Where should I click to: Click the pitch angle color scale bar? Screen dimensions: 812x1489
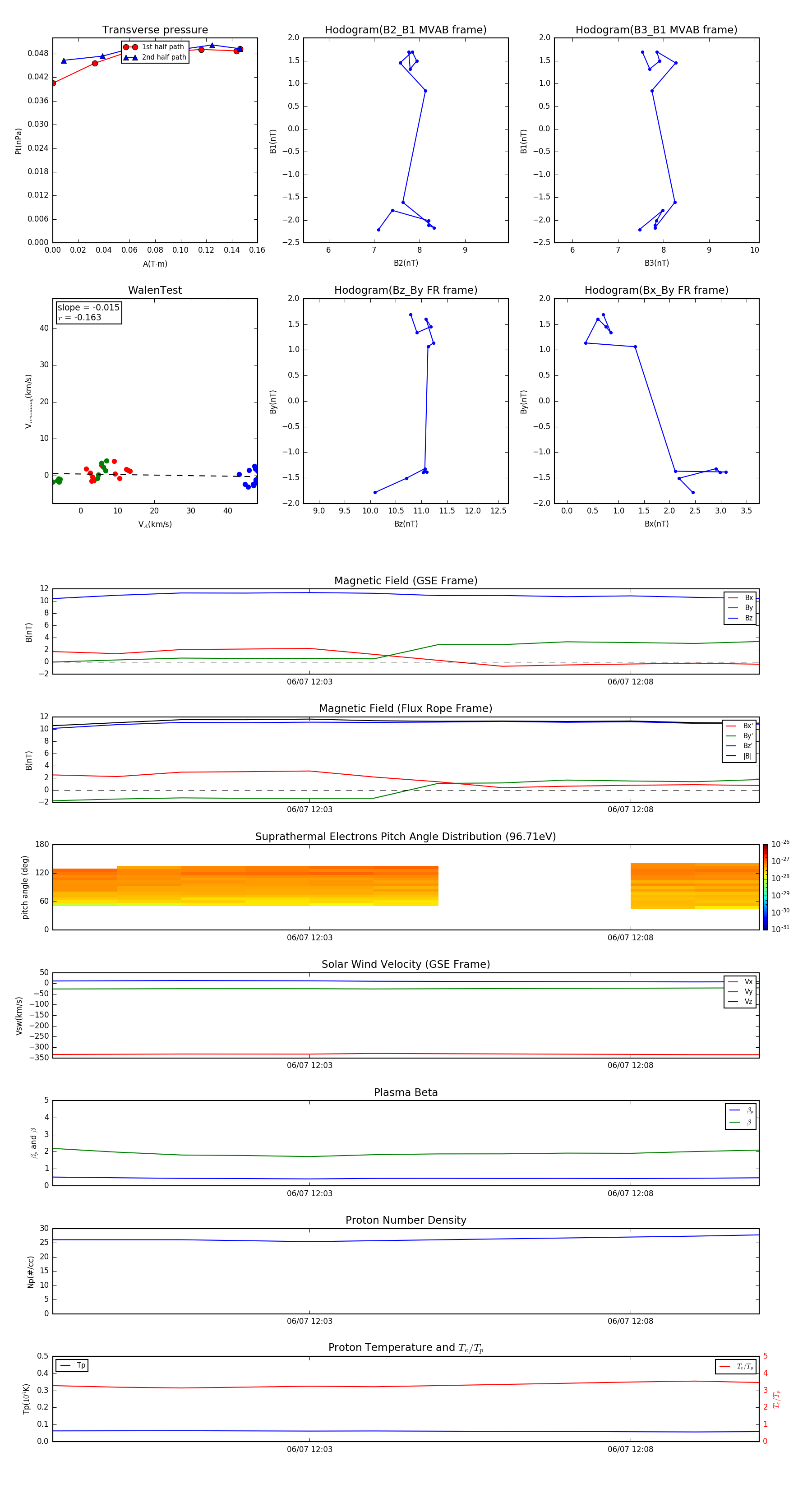click(x=765, y=887)
